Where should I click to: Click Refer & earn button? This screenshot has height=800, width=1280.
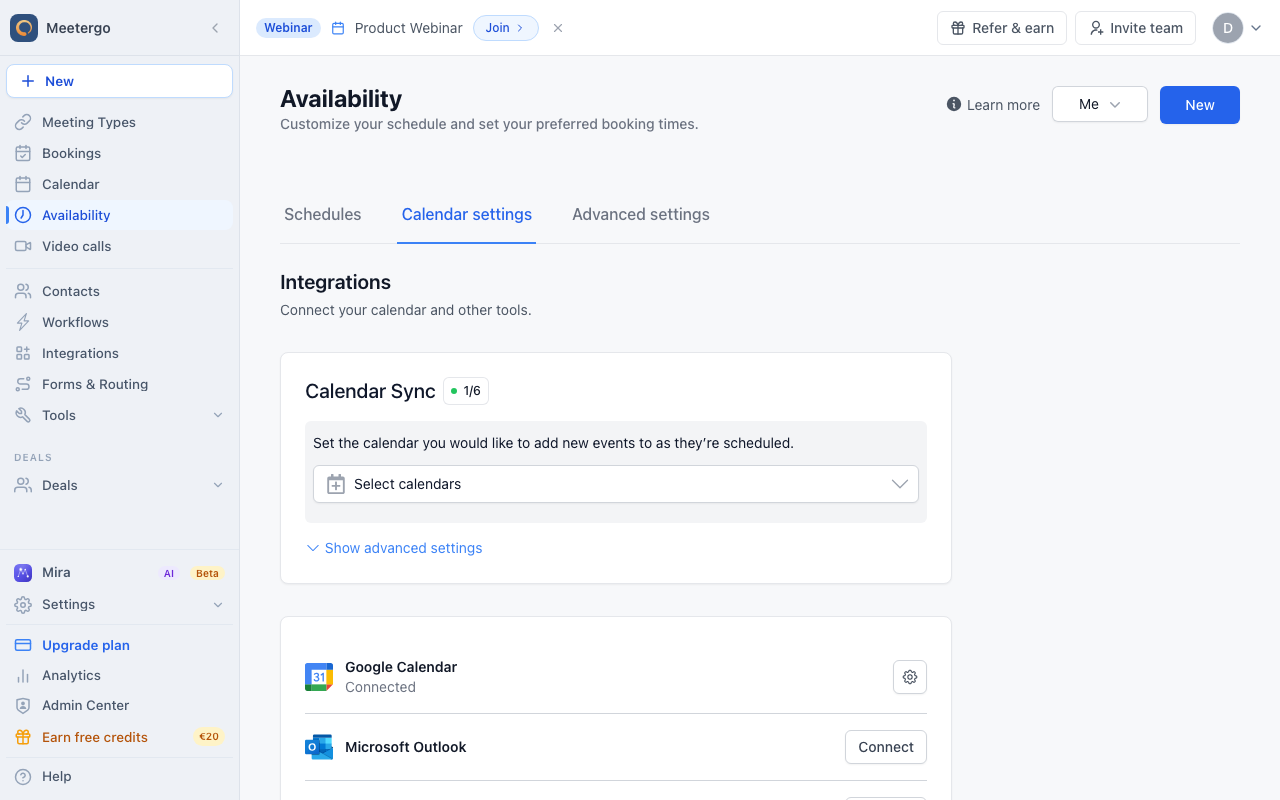click(1002, 28)
